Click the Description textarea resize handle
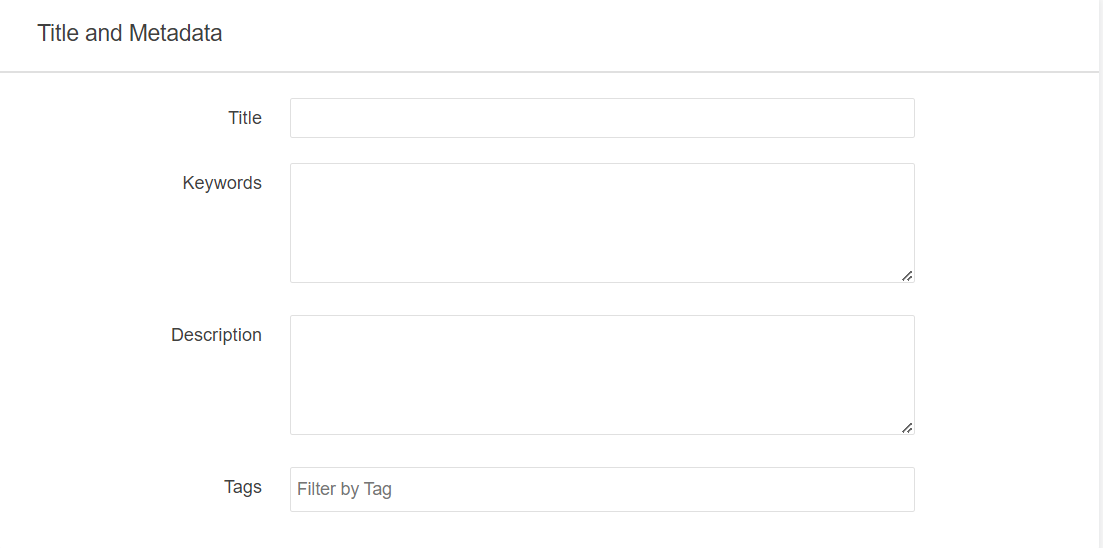 tap(906, 427)
